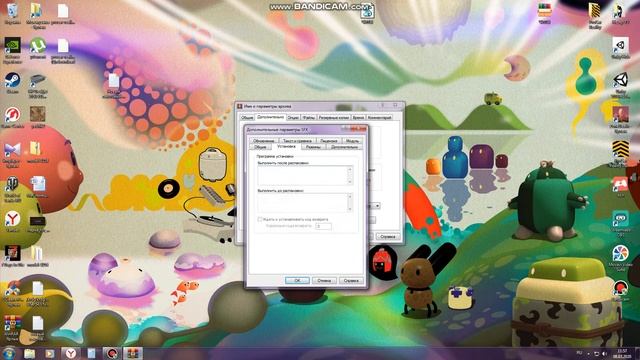This screenshot has height=360, width=640.
Task: Click Отмена in the SFX parameters dialog
Action: coord(324,280)
